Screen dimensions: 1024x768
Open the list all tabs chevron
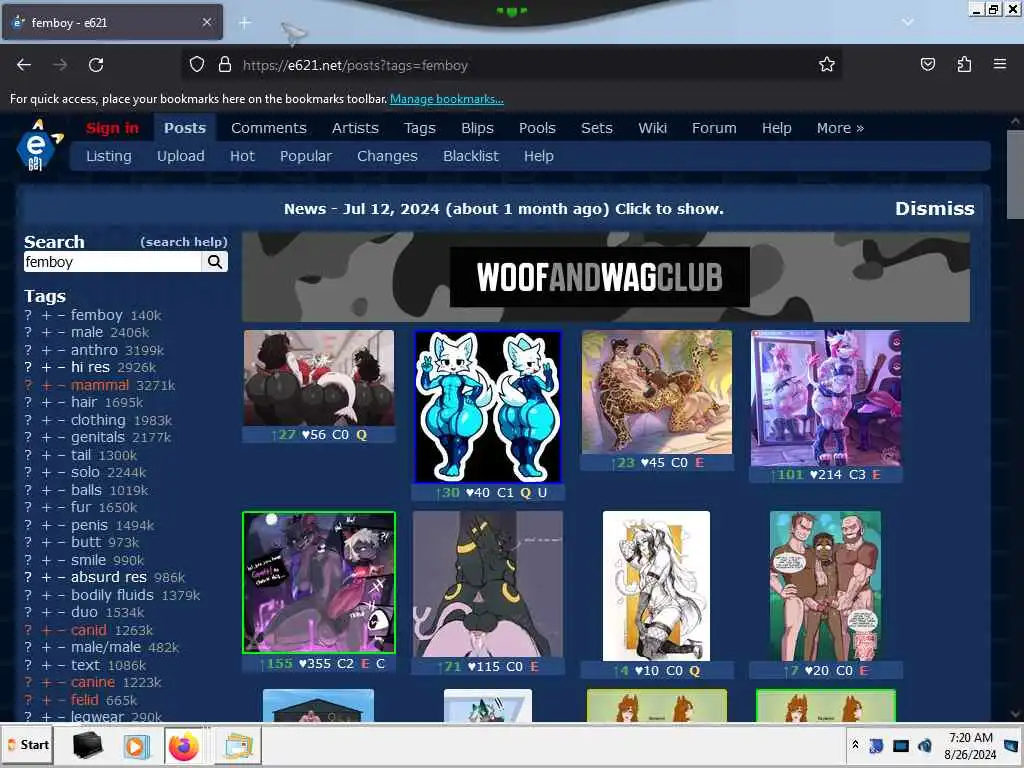(x=908, y=22)
